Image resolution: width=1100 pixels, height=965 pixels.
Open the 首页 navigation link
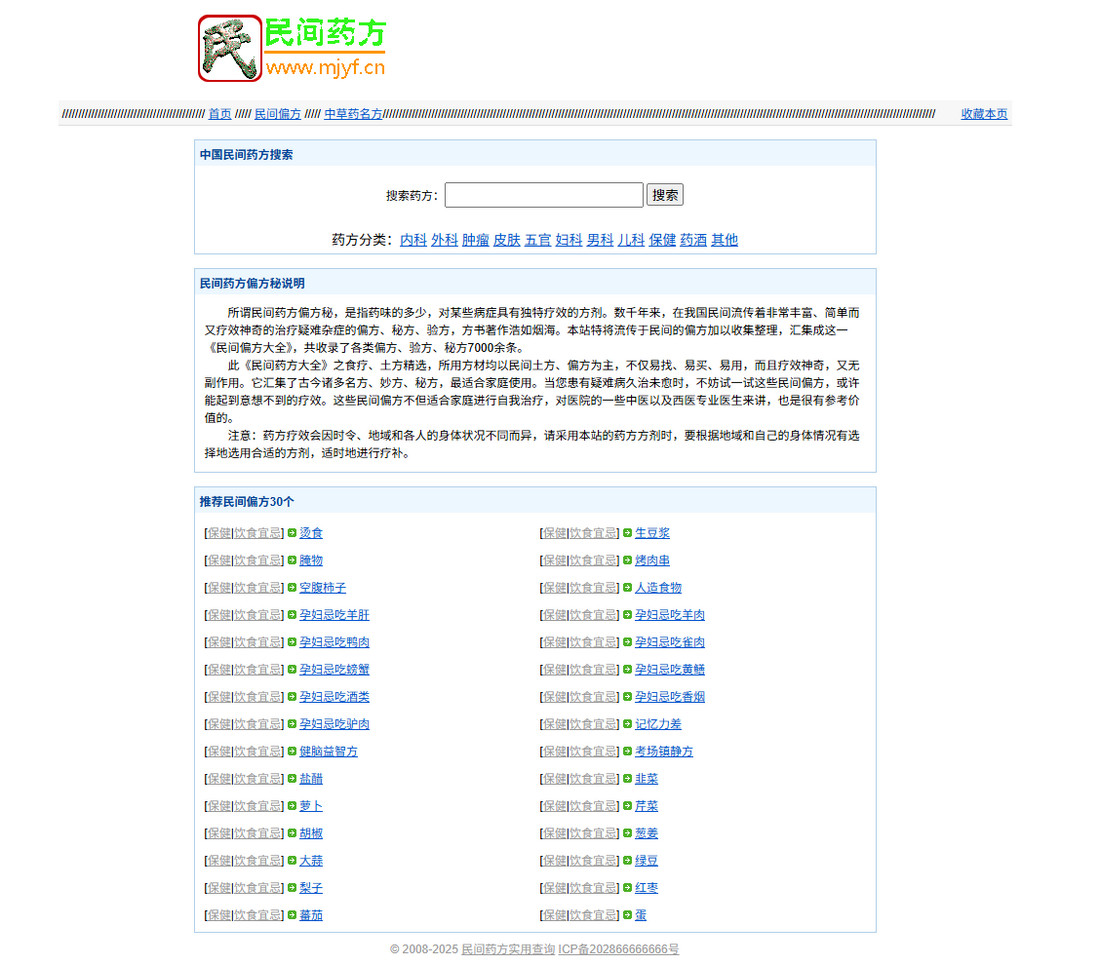[219, 113]
